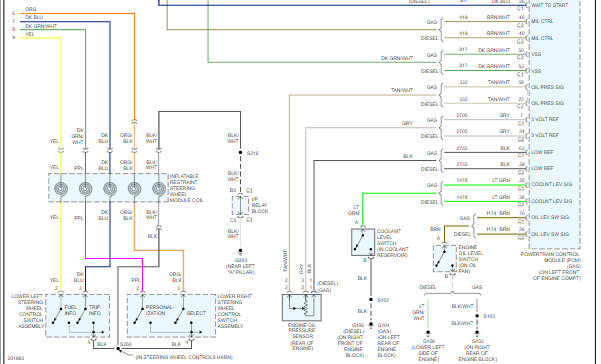The image size is (601, 364).
Task: Click the G108 lower left side of engine label
Action: pos(429,350)
